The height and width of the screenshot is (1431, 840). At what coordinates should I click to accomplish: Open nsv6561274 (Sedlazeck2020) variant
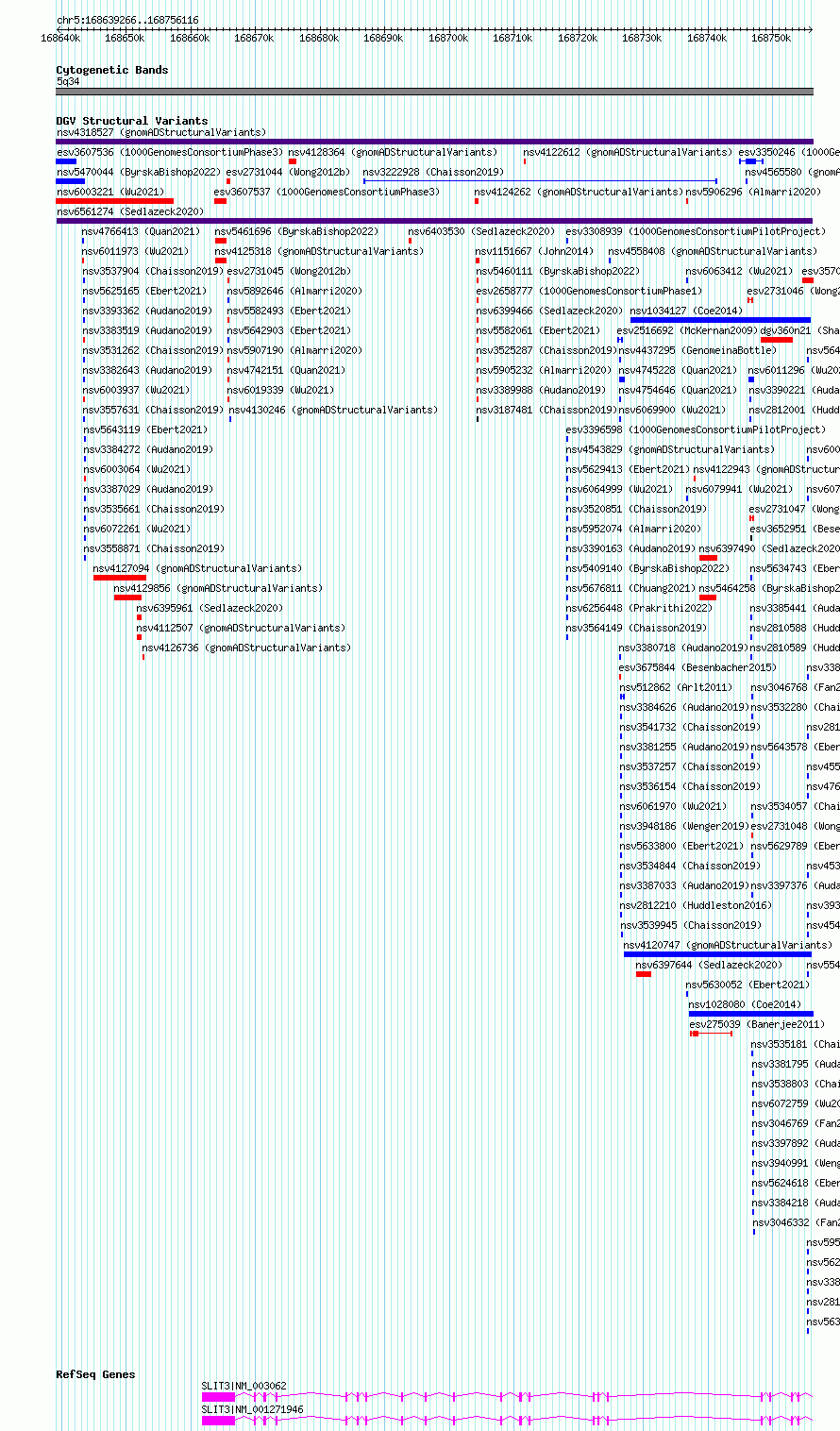(130, 211)
